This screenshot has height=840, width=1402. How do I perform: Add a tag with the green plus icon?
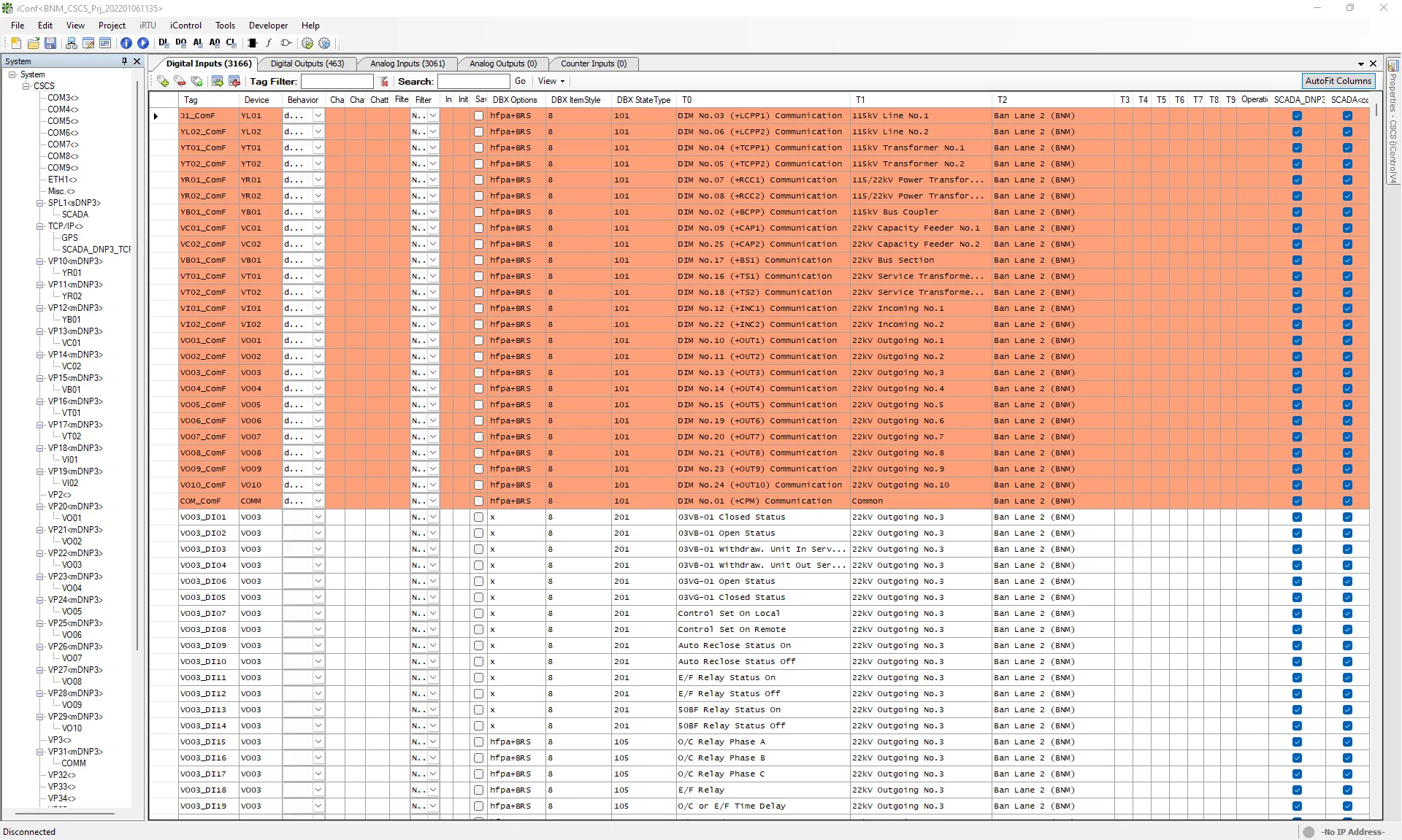click(x=162, y=81)
